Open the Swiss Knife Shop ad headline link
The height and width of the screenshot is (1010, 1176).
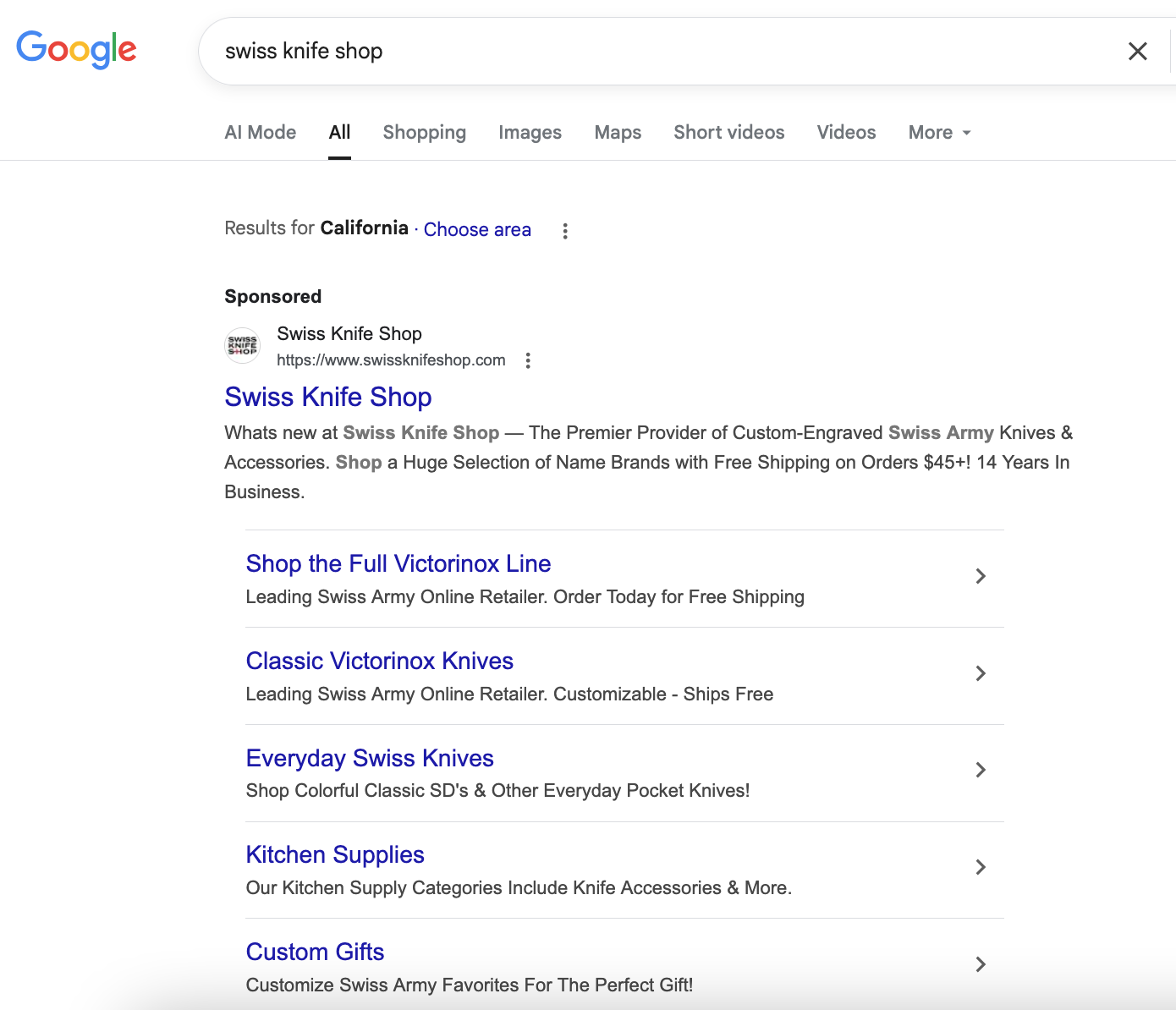pos(328,397)
